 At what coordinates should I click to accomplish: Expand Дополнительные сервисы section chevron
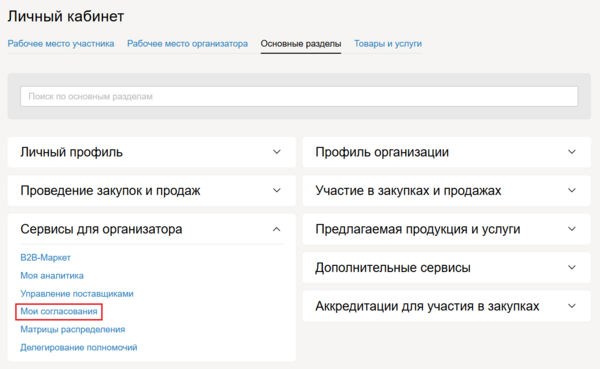click(x=572, y=267)
